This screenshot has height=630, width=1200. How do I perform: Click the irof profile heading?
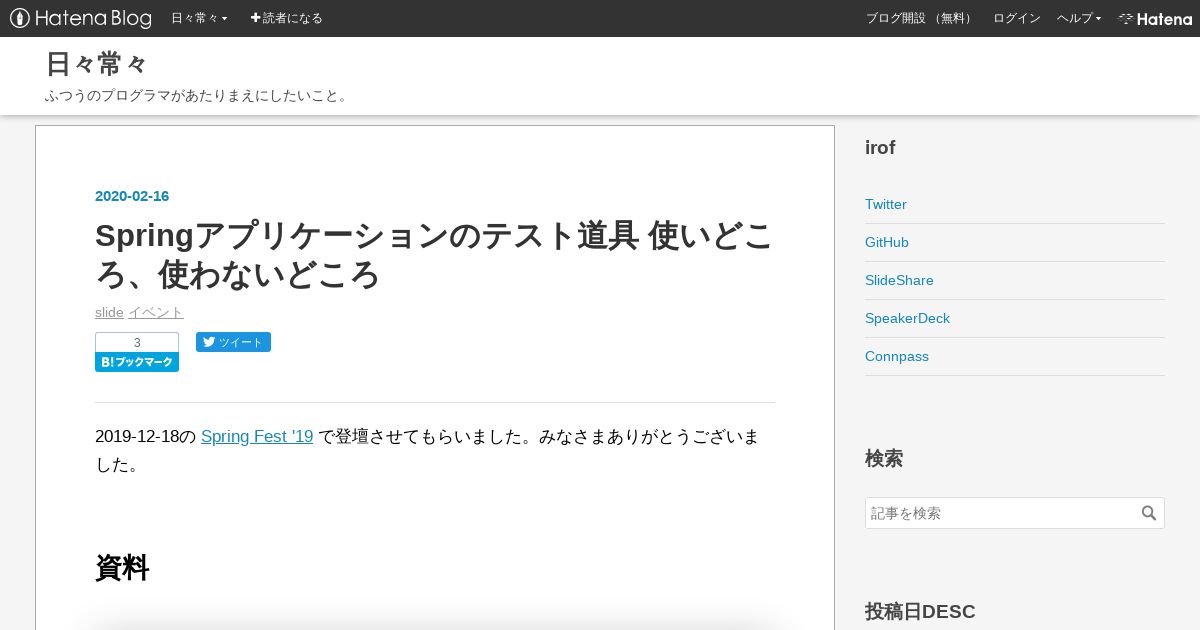pyautogui.click(x=880, y=148)
